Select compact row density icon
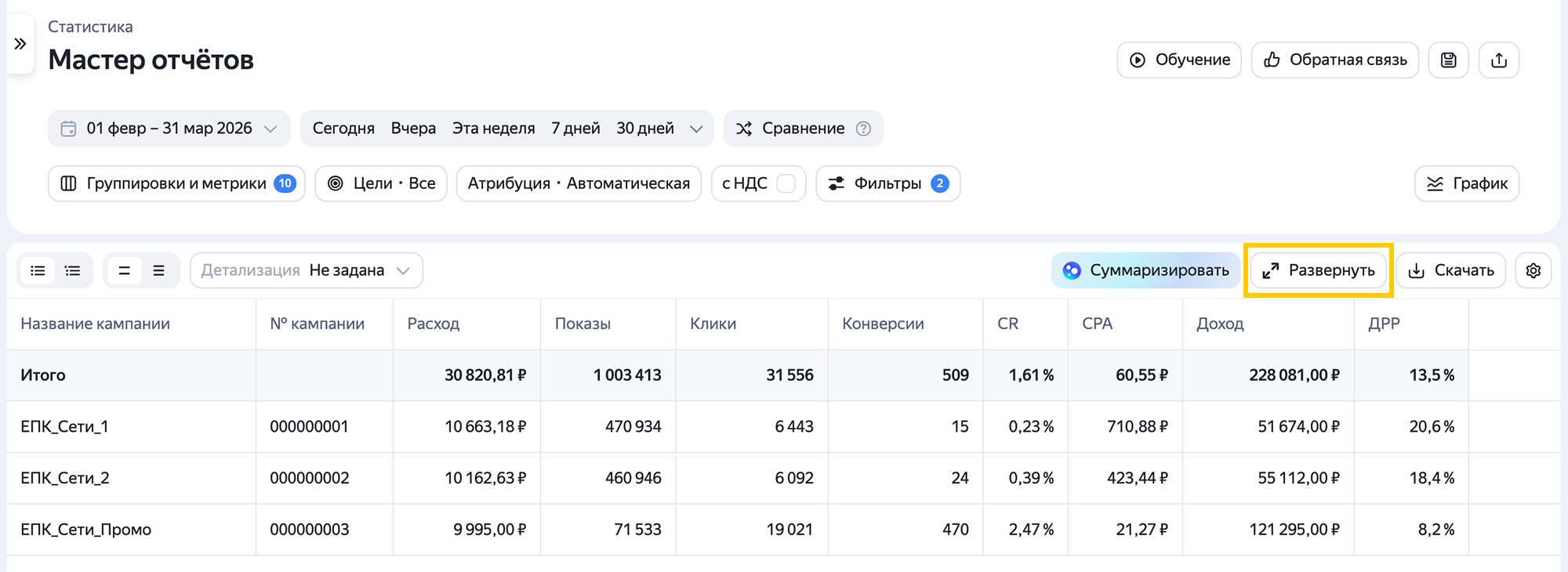The image size is (1568, 572). [124, 270]
